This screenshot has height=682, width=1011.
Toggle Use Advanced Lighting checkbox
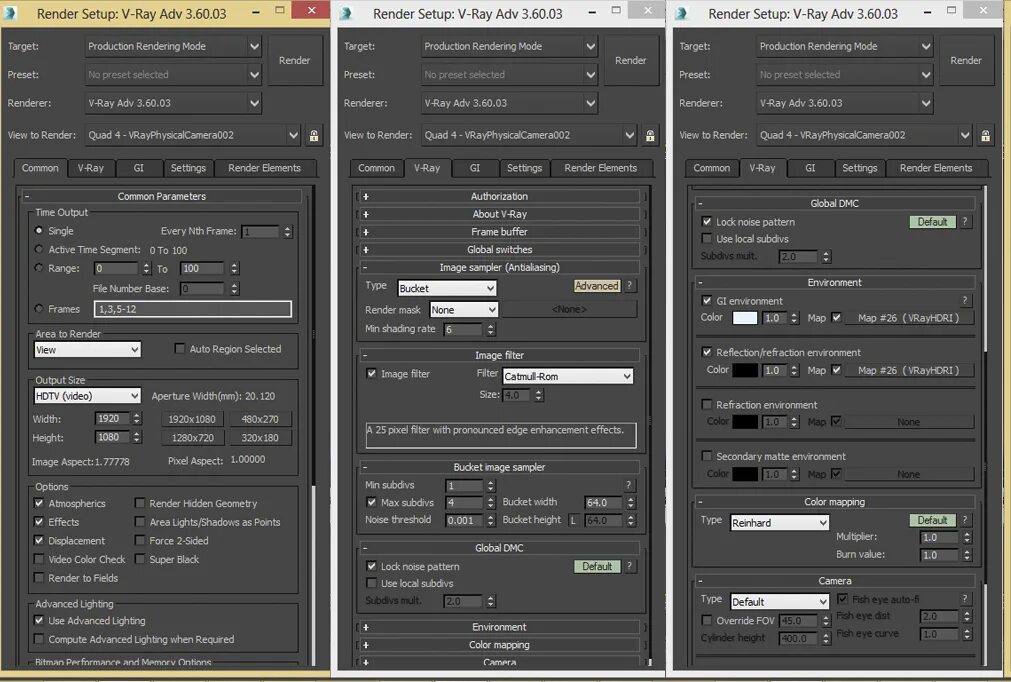(x=39, y=620)
